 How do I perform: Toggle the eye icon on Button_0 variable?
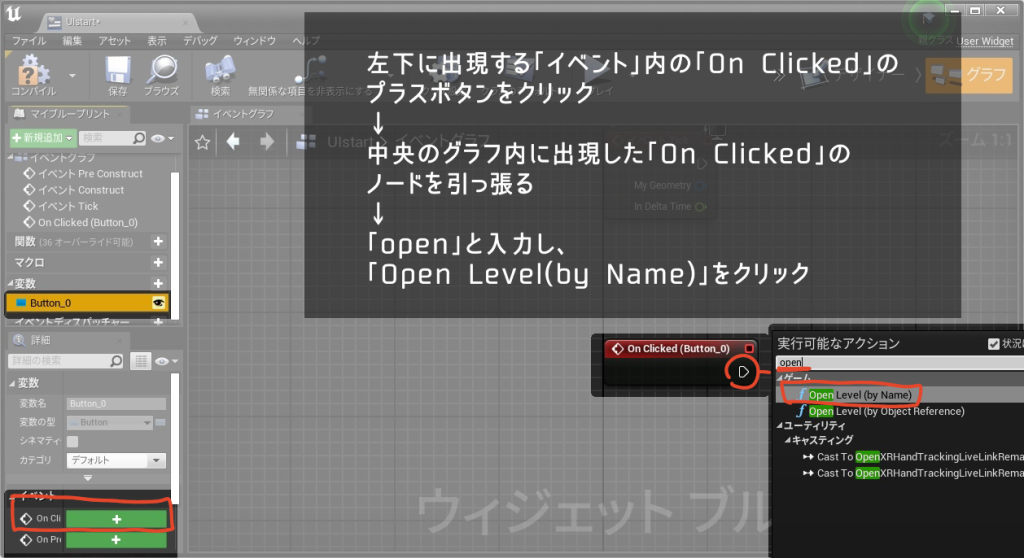157,302
